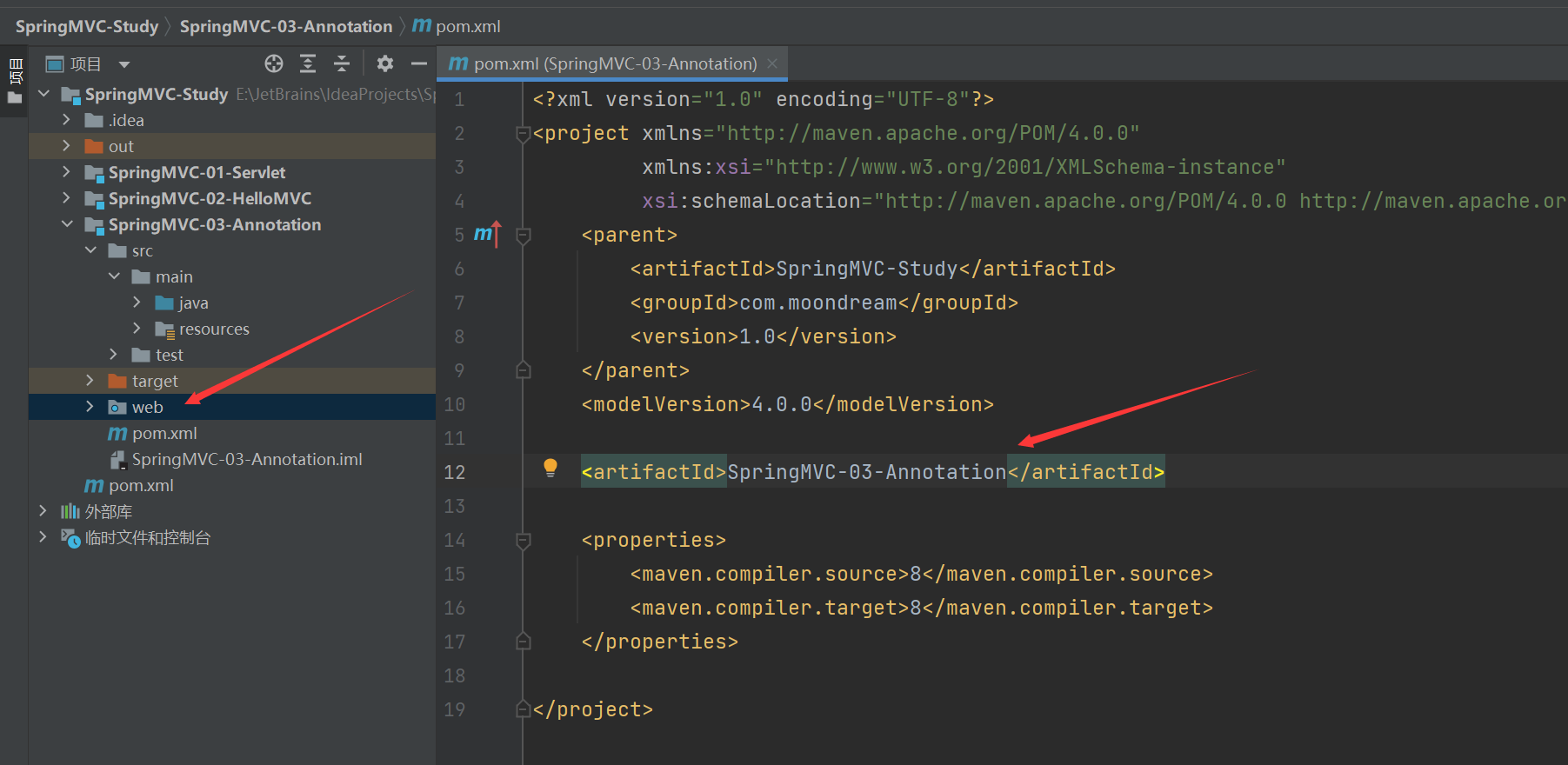Viewport: 1568px width, 765px height.
Task: Click the version 1.0 line in editor
Action: [764, 336]
